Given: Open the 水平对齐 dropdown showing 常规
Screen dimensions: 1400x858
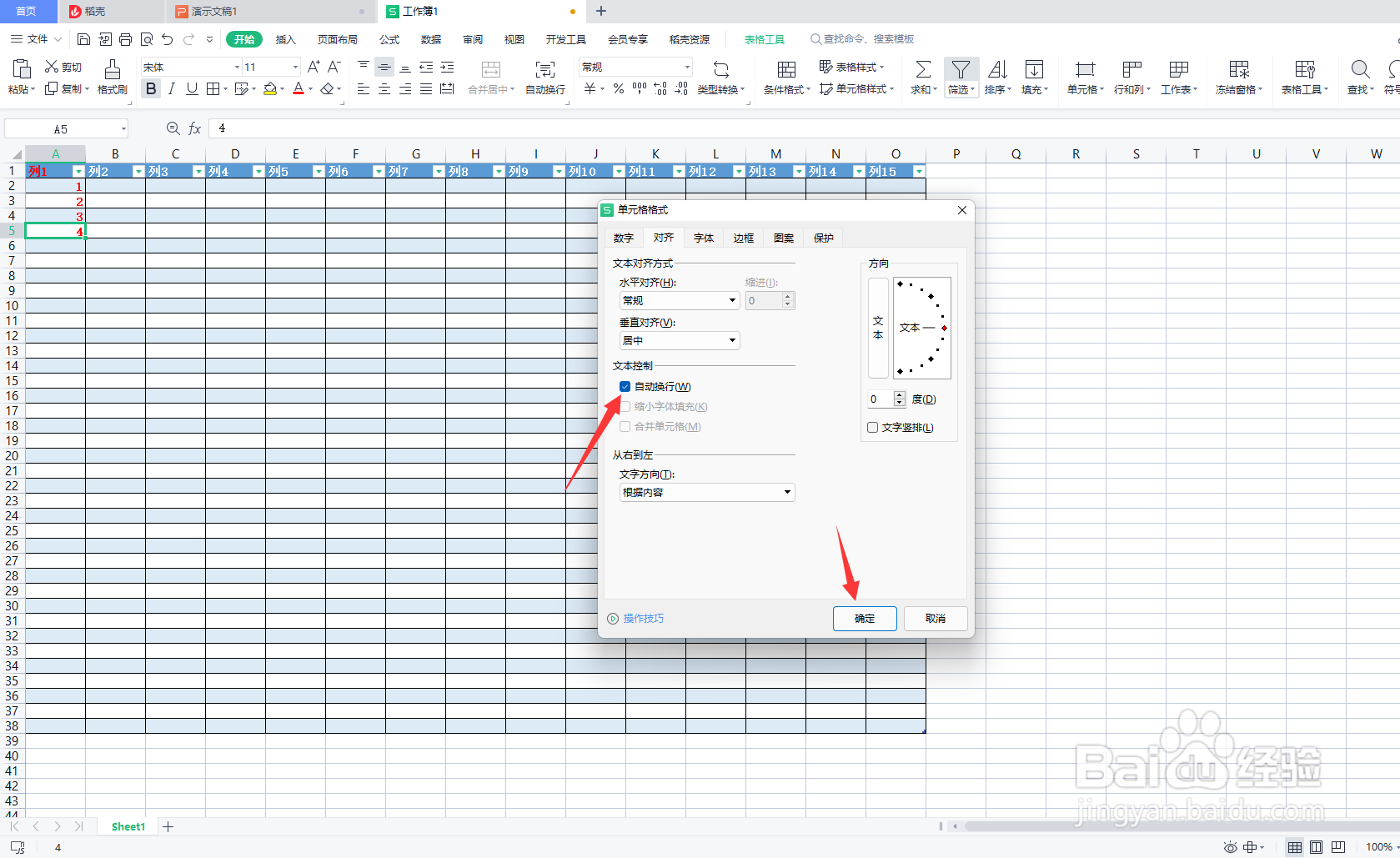Looking at the screenshot, I should click(680, 301).
